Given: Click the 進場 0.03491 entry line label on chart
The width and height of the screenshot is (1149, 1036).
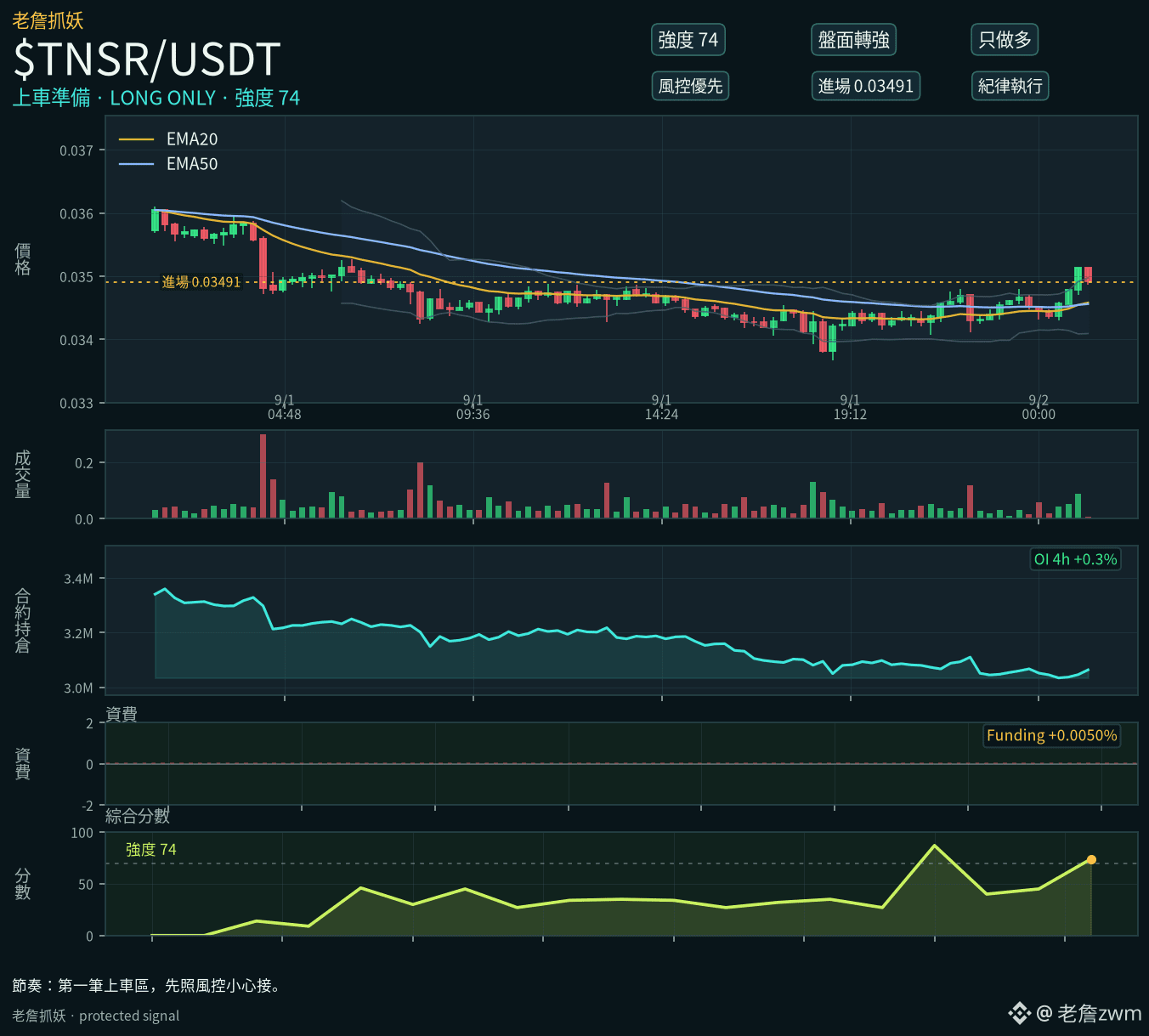Looking at the screenshot, I should tap(201, 282).
